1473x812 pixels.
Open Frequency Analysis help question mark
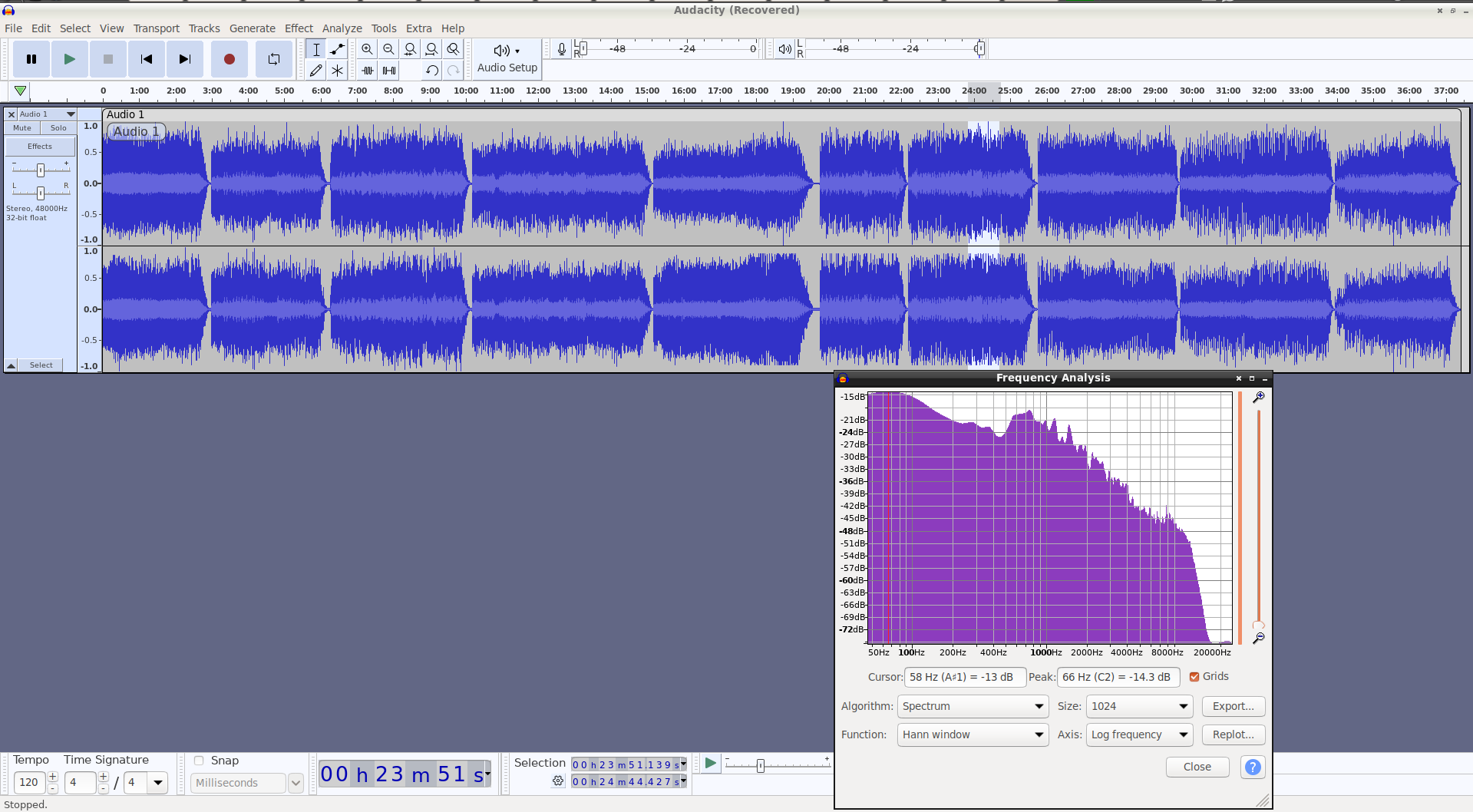[x=1253, y=767]
